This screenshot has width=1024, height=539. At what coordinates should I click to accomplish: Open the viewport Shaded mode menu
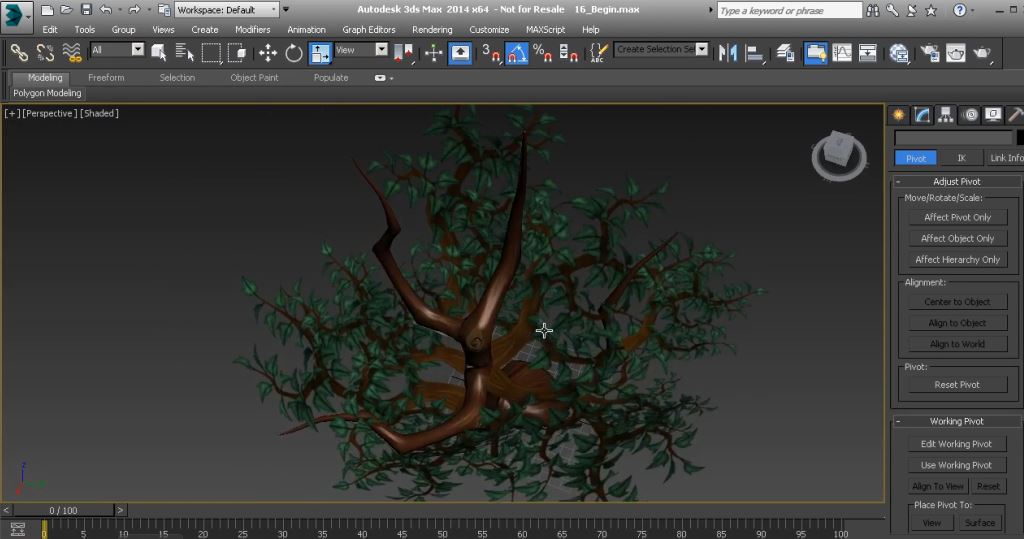(99, 113)
